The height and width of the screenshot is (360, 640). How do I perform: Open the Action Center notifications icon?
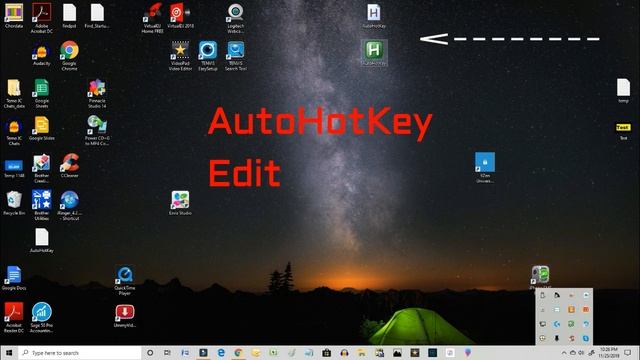[x=628, y=353]
